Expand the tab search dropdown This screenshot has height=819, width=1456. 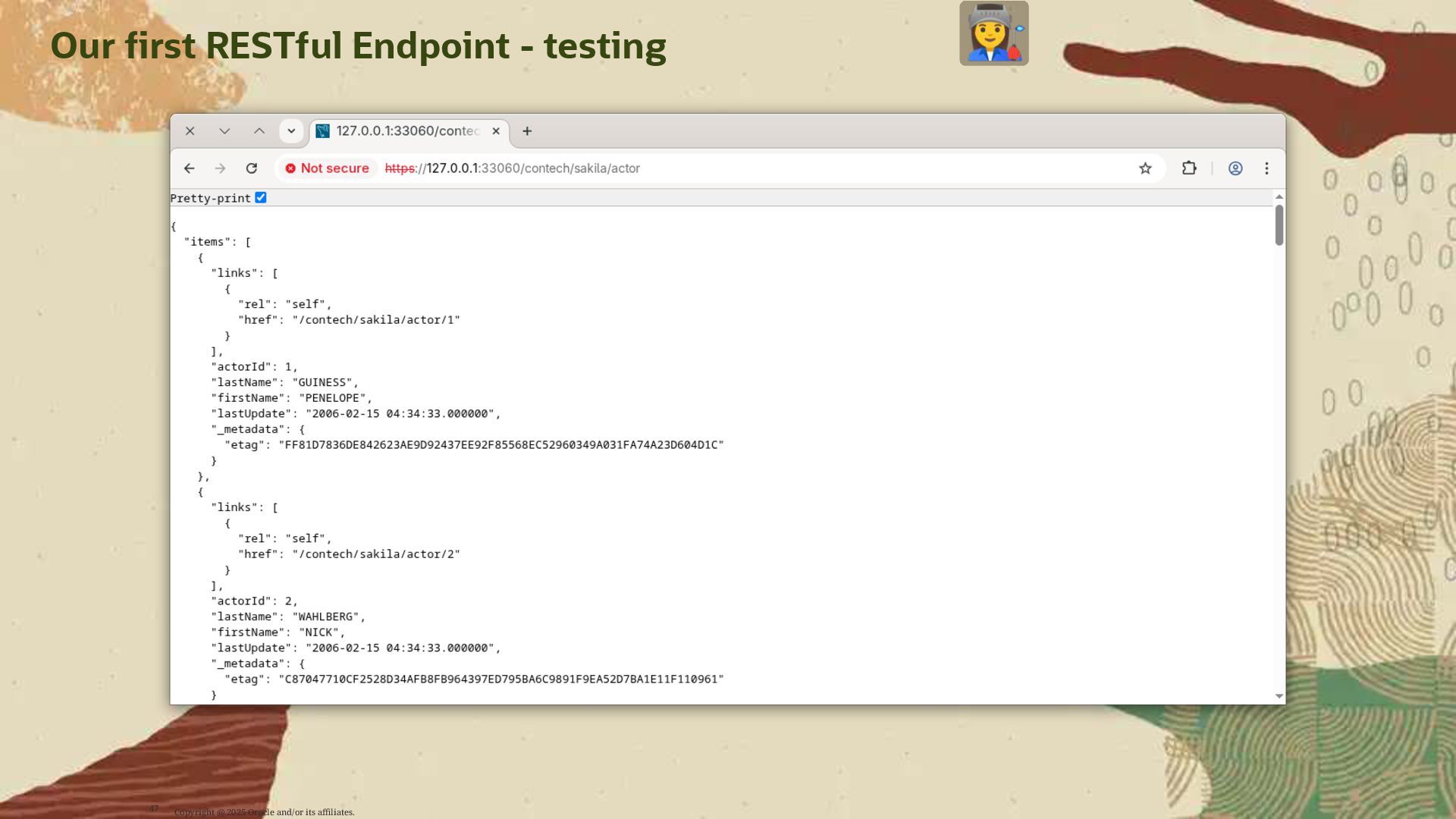click(x=291, y=131)
